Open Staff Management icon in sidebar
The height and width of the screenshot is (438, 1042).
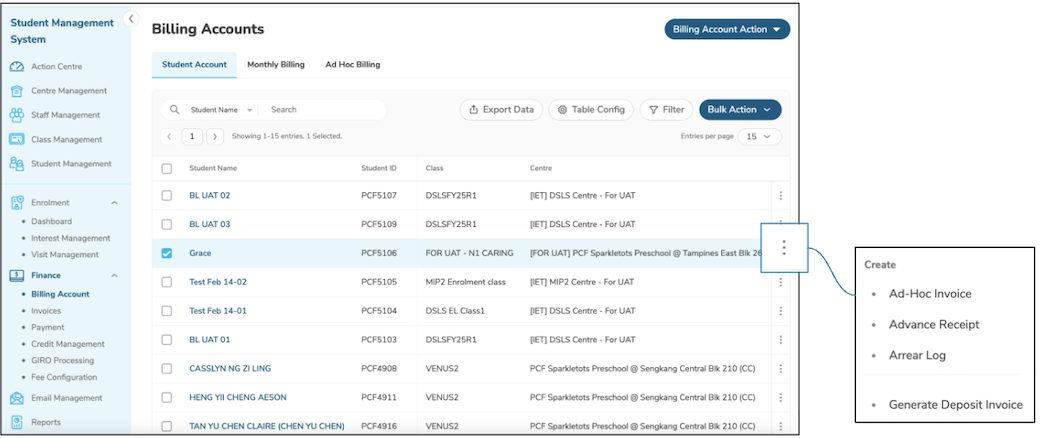click(x=17, y=115)
